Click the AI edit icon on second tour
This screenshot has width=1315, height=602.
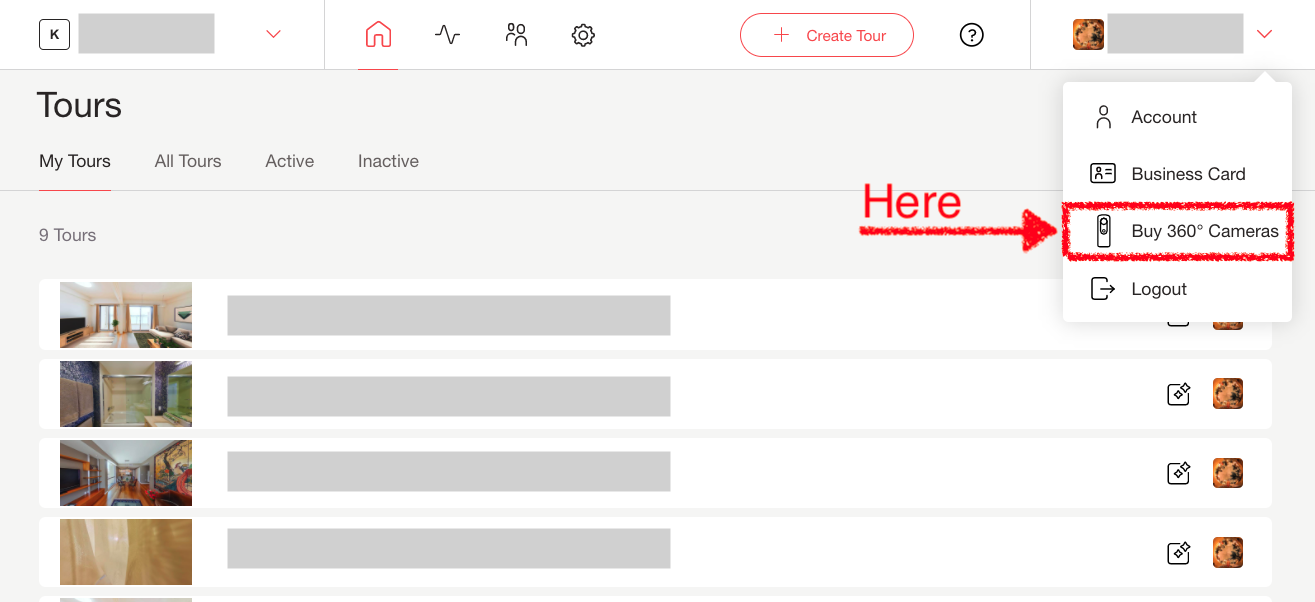(x=1179, y=394)
